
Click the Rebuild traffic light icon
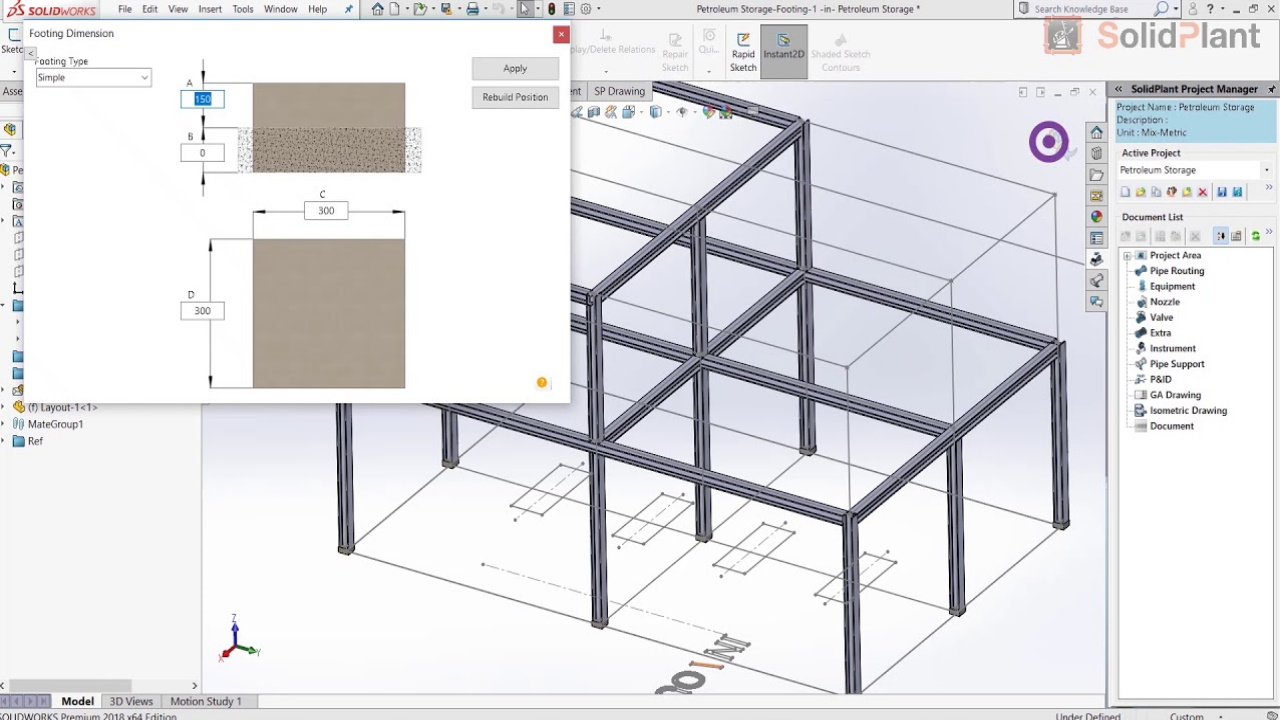(x=551, y=9)
